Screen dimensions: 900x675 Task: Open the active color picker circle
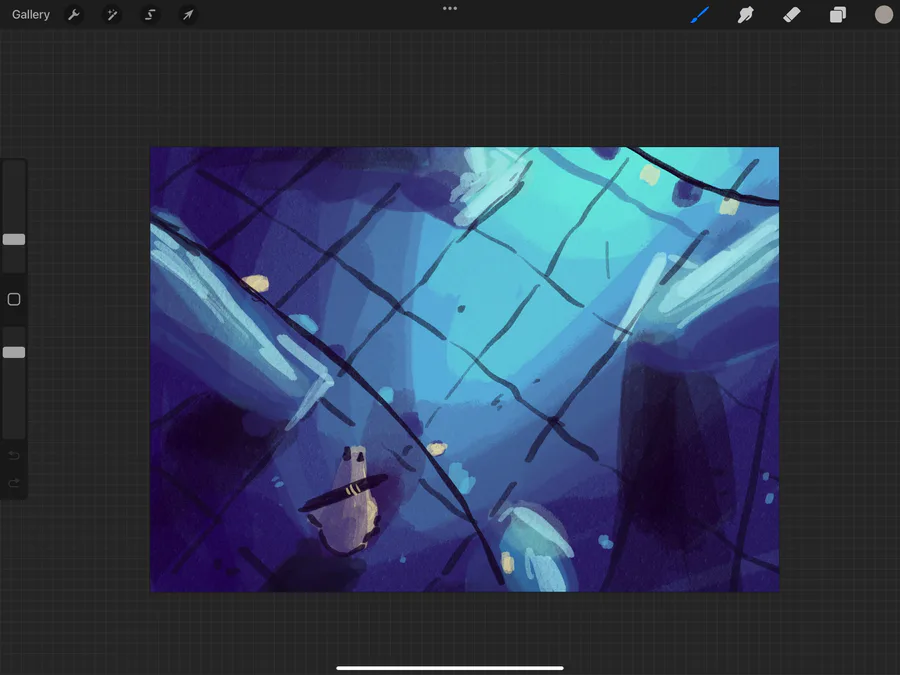(x=884, y=14)
